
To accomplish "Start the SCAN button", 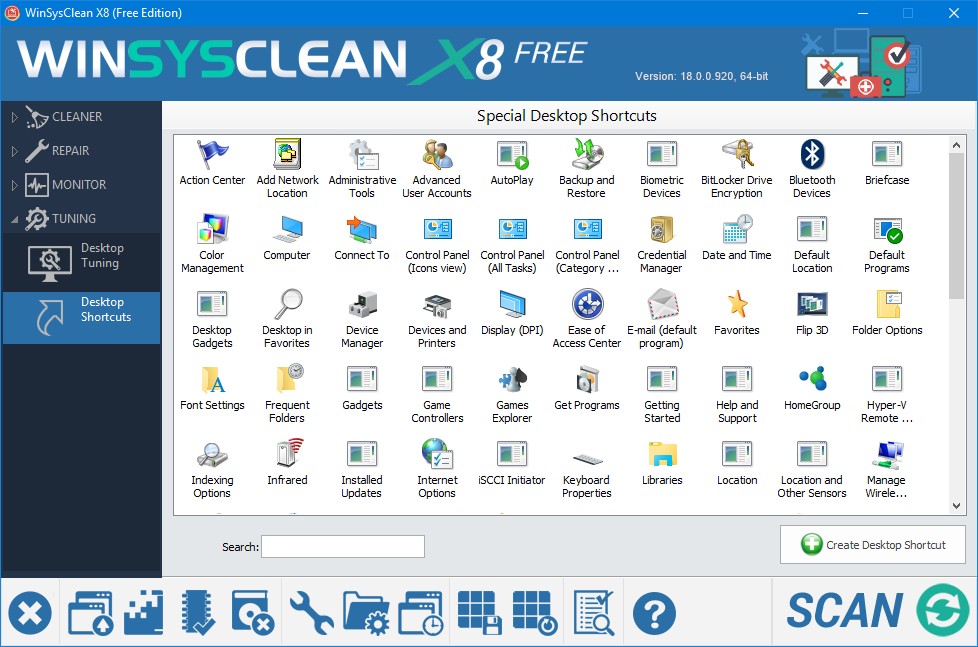I will tap(877, 611).
